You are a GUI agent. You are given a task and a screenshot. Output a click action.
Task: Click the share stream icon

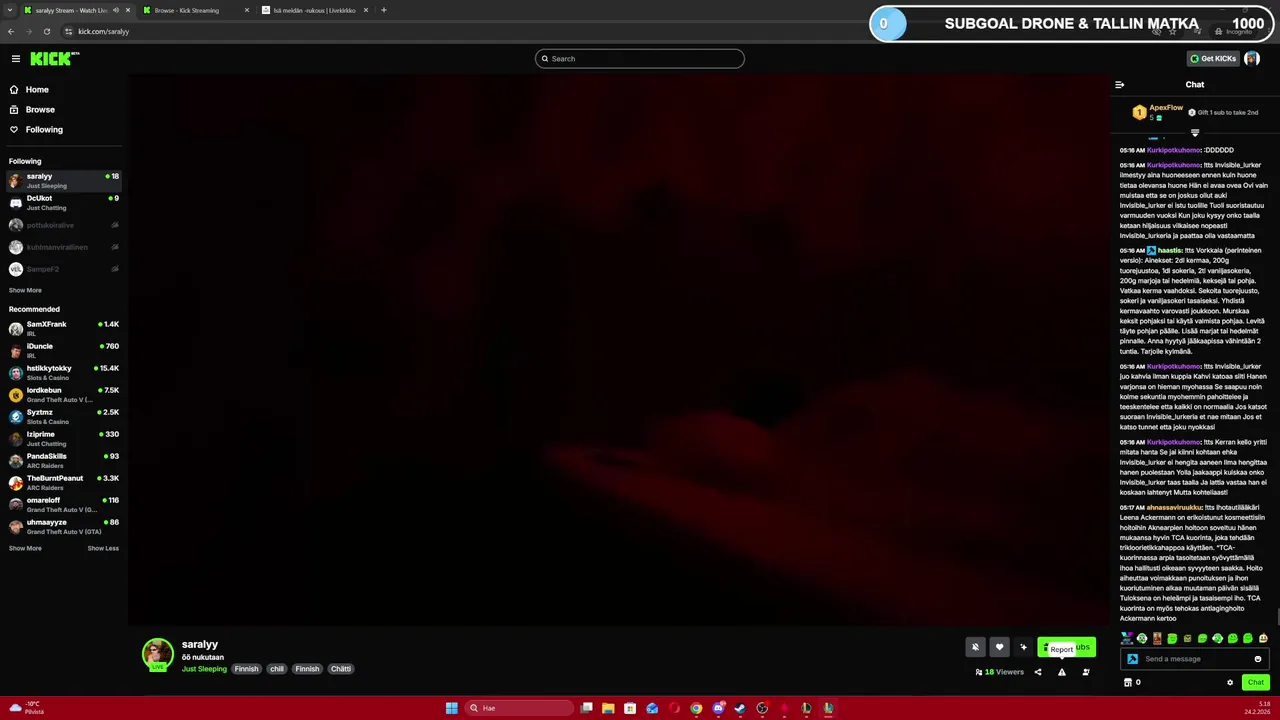[x=1038, y=672]
